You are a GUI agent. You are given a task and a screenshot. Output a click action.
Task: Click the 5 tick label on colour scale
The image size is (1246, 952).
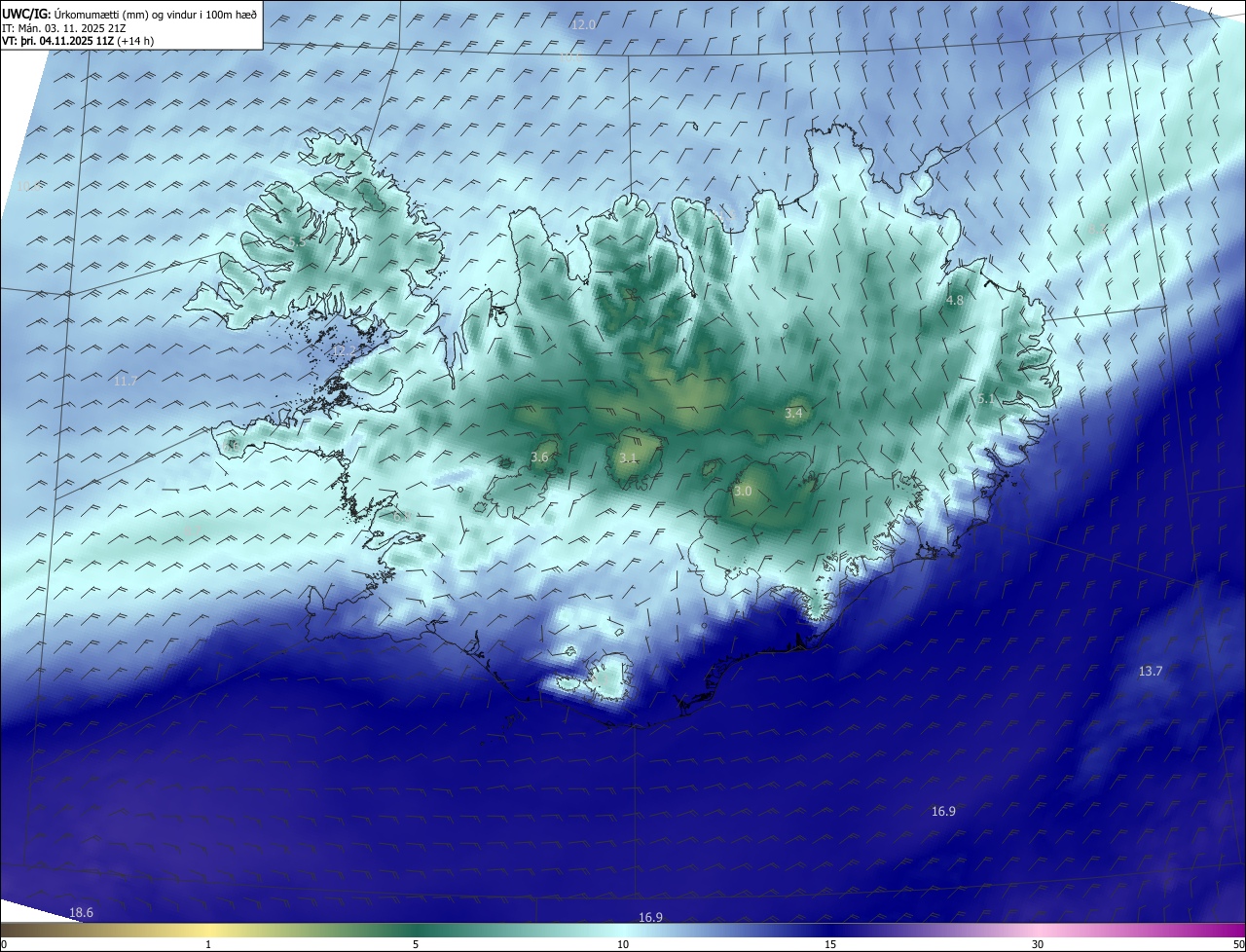click(416, 944)
